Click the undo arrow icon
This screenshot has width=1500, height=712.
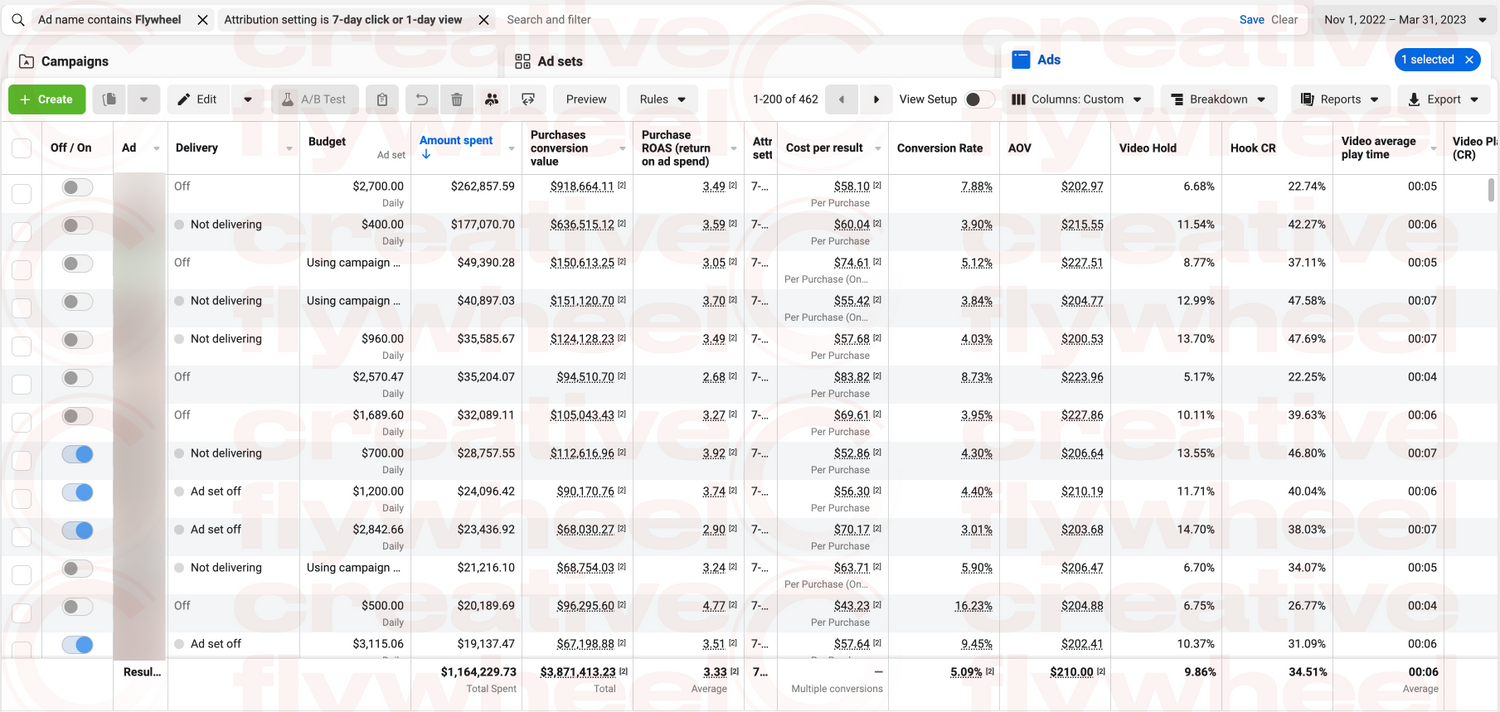(422, 99)
